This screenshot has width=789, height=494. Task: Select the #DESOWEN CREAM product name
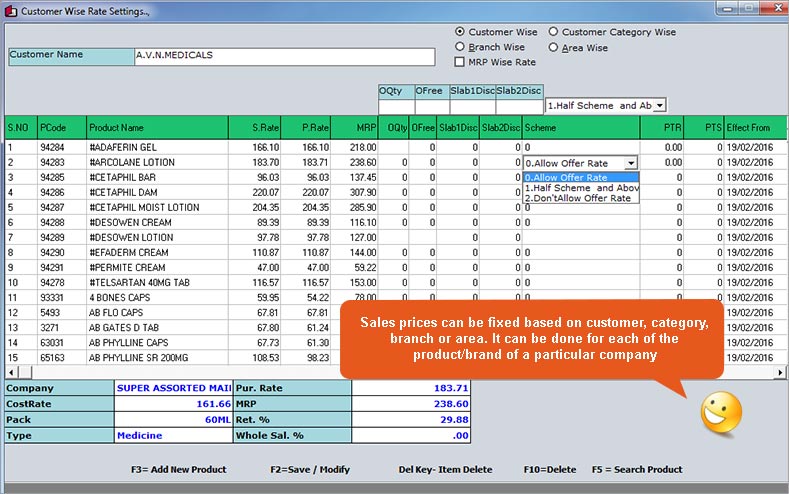pyautogui.click(x=130, y=222)
